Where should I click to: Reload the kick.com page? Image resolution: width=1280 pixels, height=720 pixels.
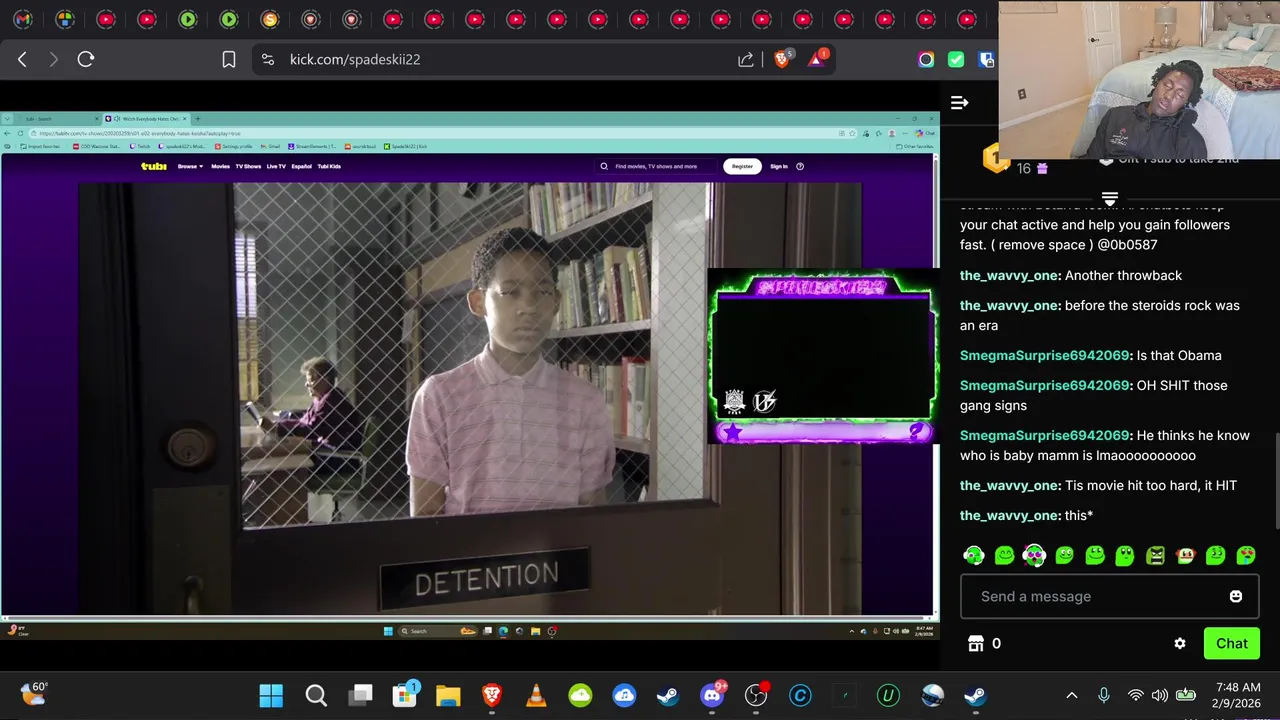[86, 59]
